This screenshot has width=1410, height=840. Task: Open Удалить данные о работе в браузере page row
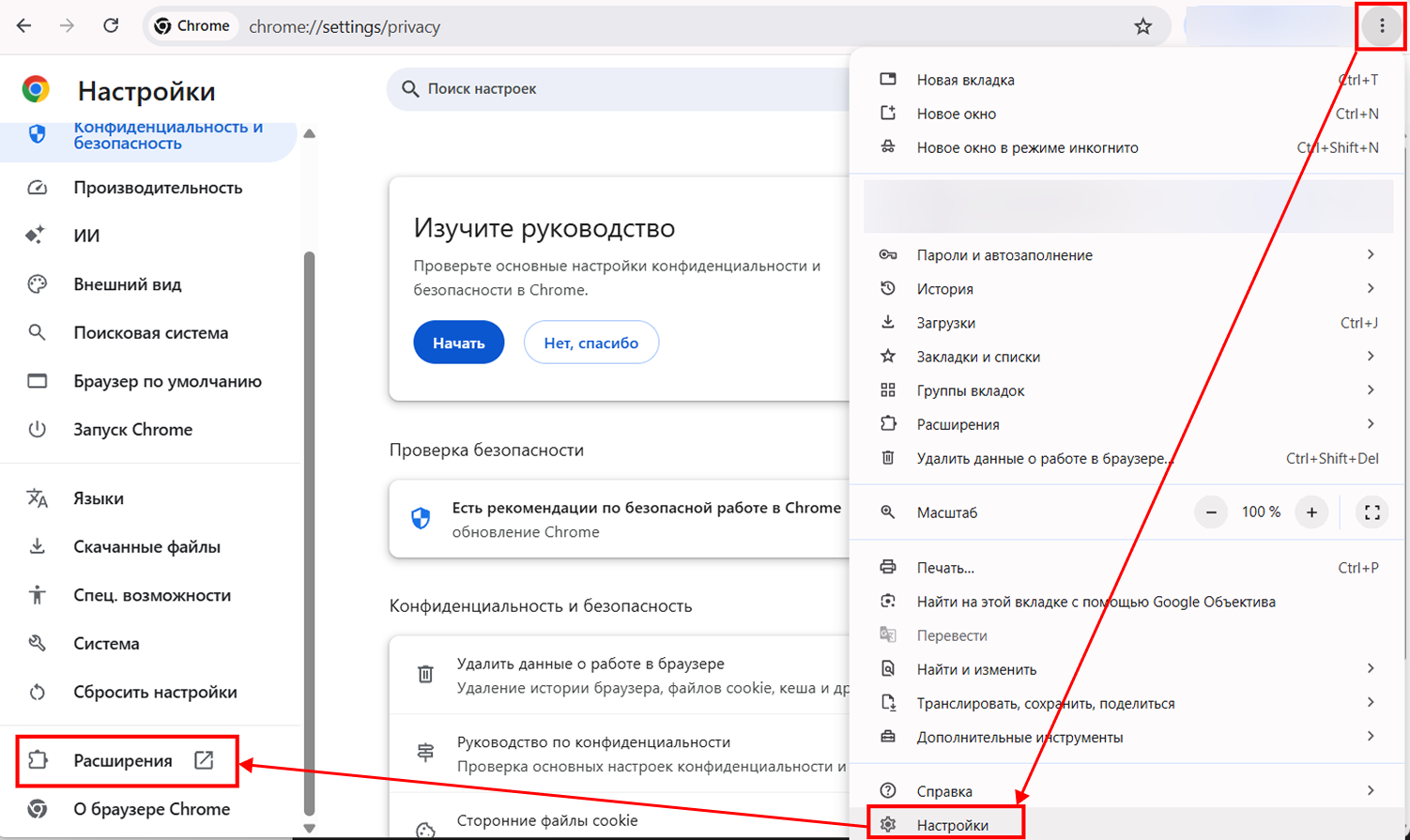(x=620, y=675)
